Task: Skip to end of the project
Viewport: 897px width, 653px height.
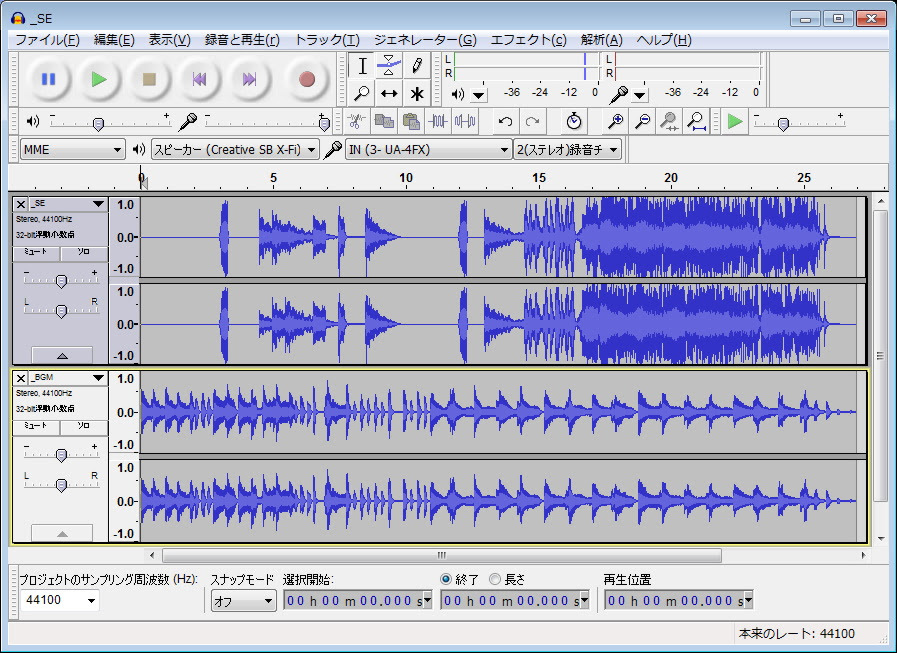Action: click(x=250, y=79)
